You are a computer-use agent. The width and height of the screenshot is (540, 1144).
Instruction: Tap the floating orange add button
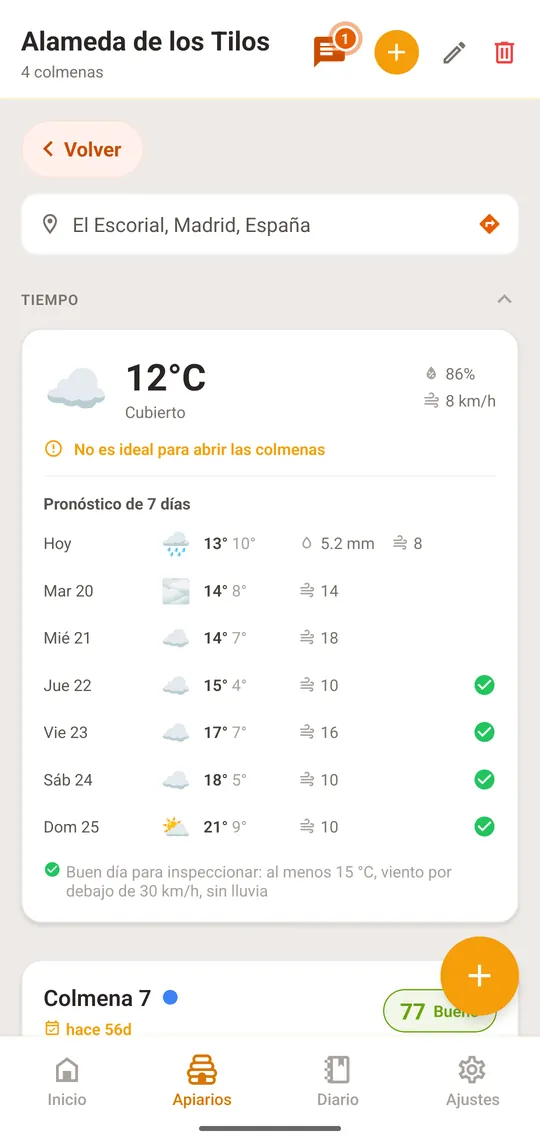(x=479, y=976)
